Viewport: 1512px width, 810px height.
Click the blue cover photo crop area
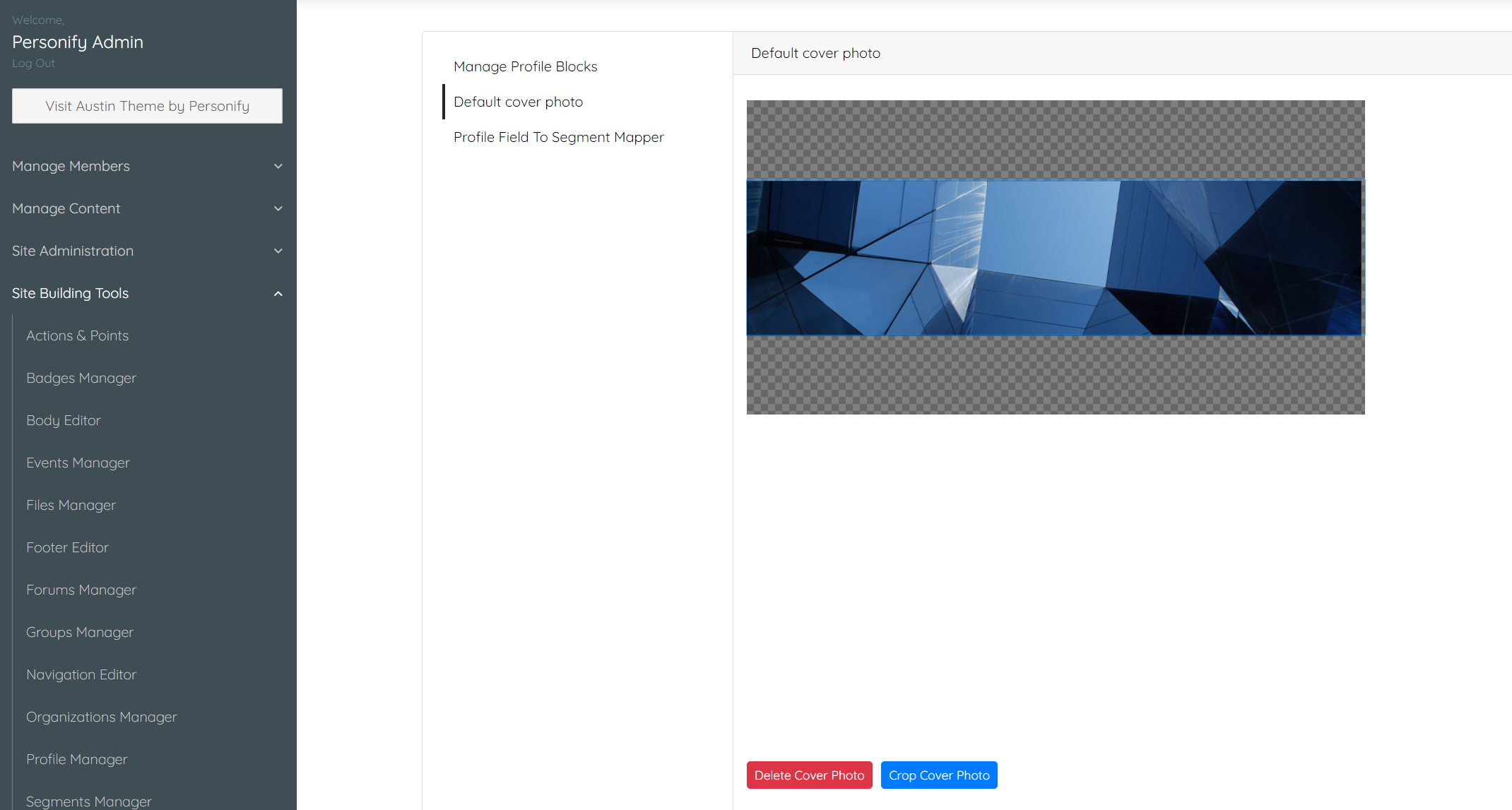[1056, 258]
